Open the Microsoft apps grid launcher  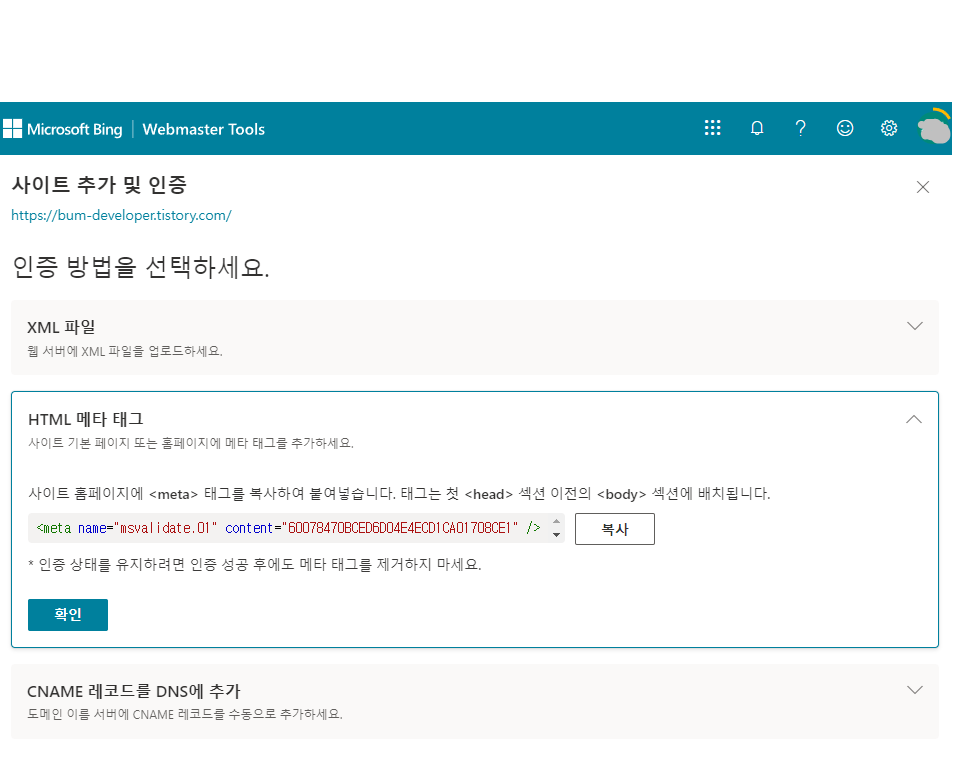tap(712, 128)
